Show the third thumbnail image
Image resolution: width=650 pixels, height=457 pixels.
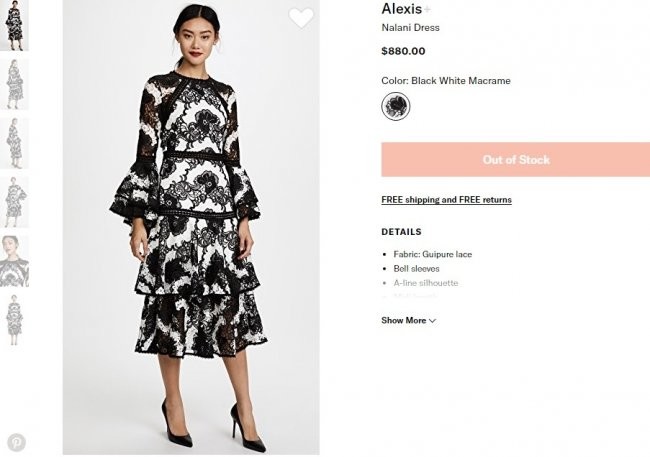tap(16, 143)
